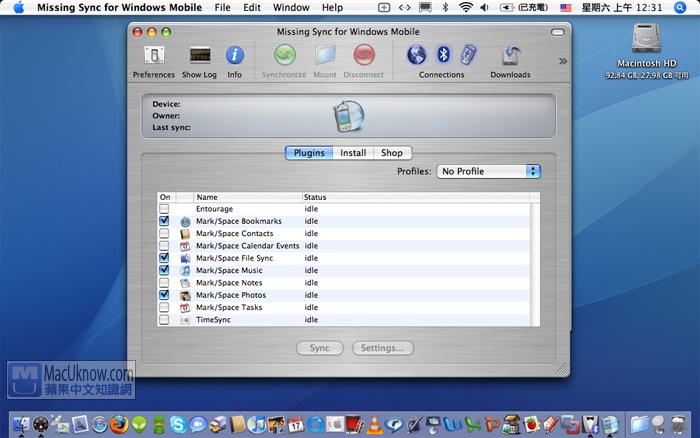Enable the Mark/Space Tasks checkbox

(164, 307)
